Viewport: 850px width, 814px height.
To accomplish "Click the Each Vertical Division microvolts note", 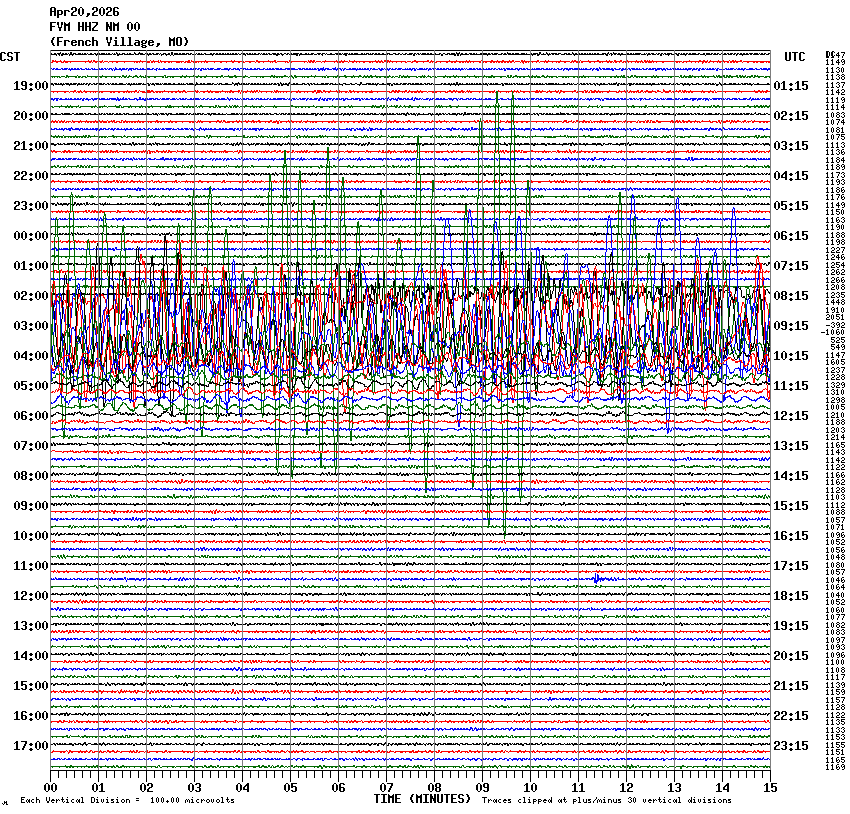I will [128, 800].
